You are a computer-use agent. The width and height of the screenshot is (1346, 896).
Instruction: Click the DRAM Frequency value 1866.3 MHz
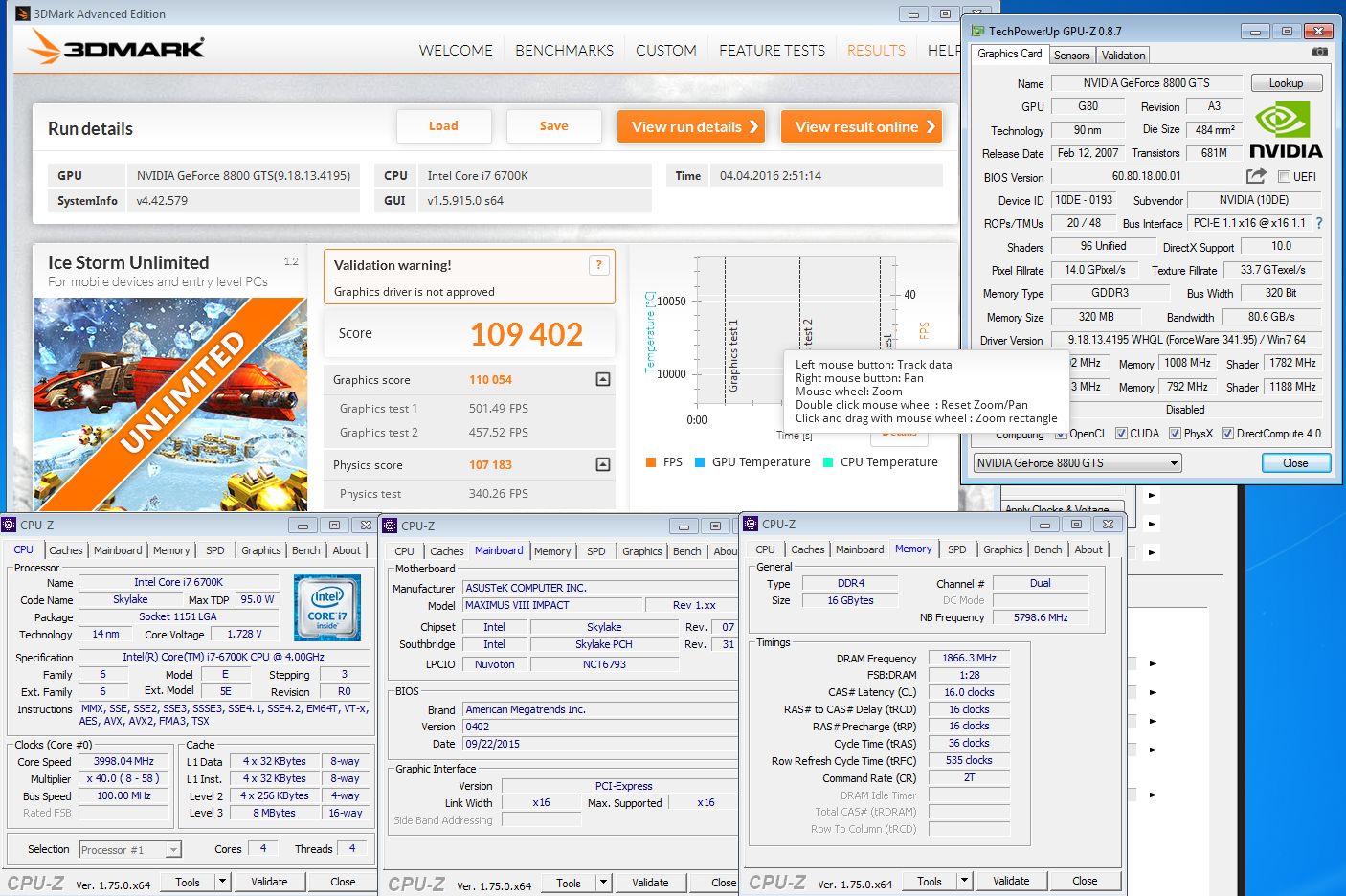coord(970,659)
